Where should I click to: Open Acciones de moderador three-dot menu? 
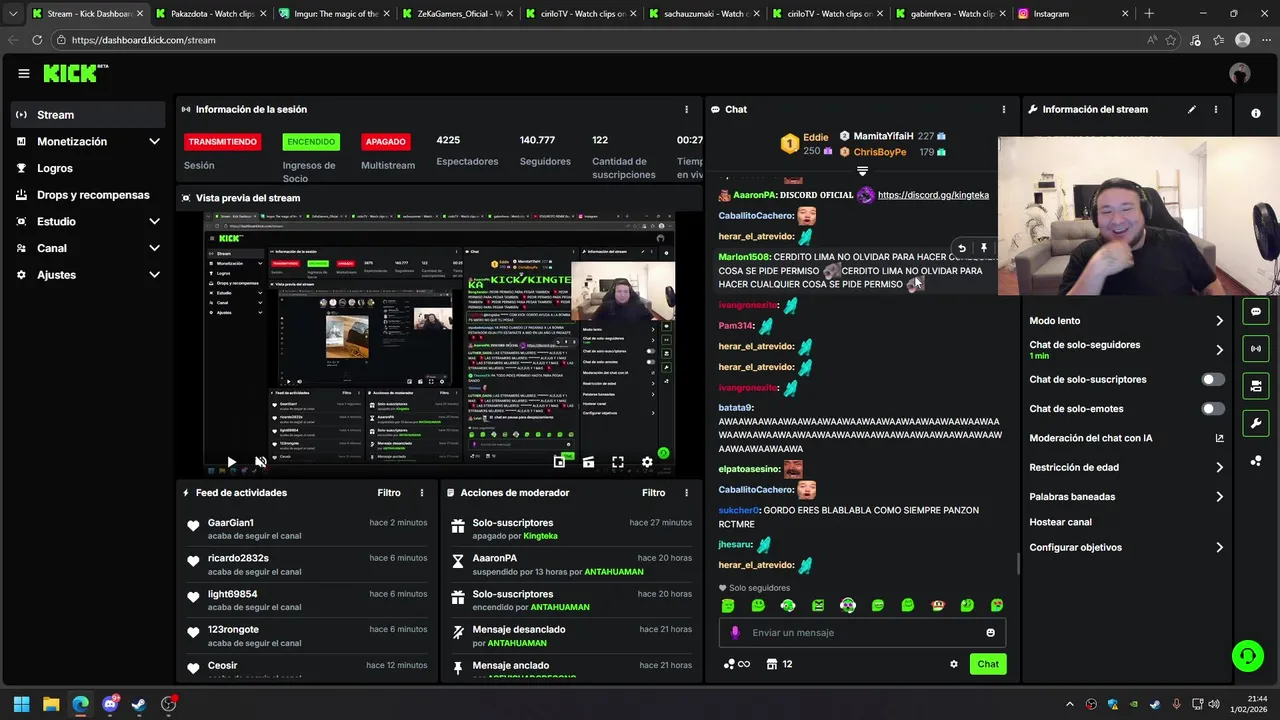tap(686, 493)
